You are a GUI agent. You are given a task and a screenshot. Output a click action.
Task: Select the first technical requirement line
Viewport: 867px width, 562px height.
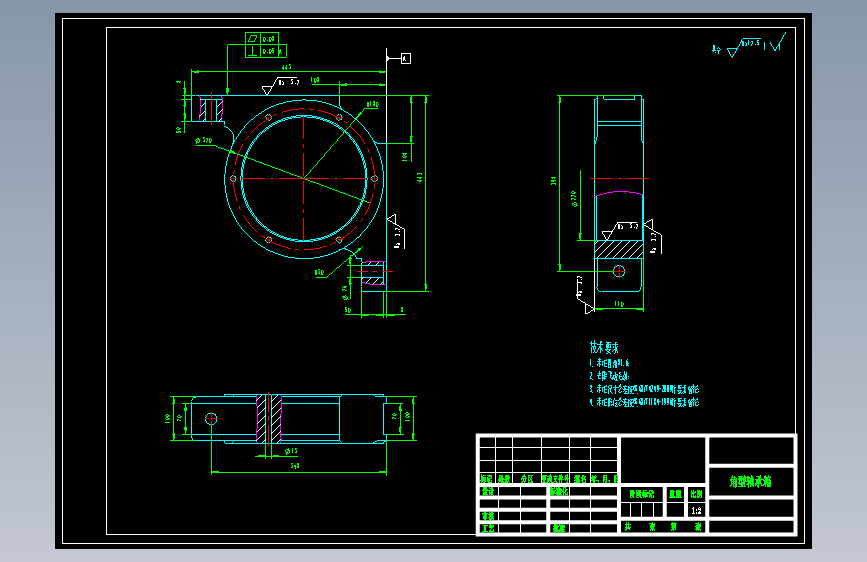click(609, 363)
